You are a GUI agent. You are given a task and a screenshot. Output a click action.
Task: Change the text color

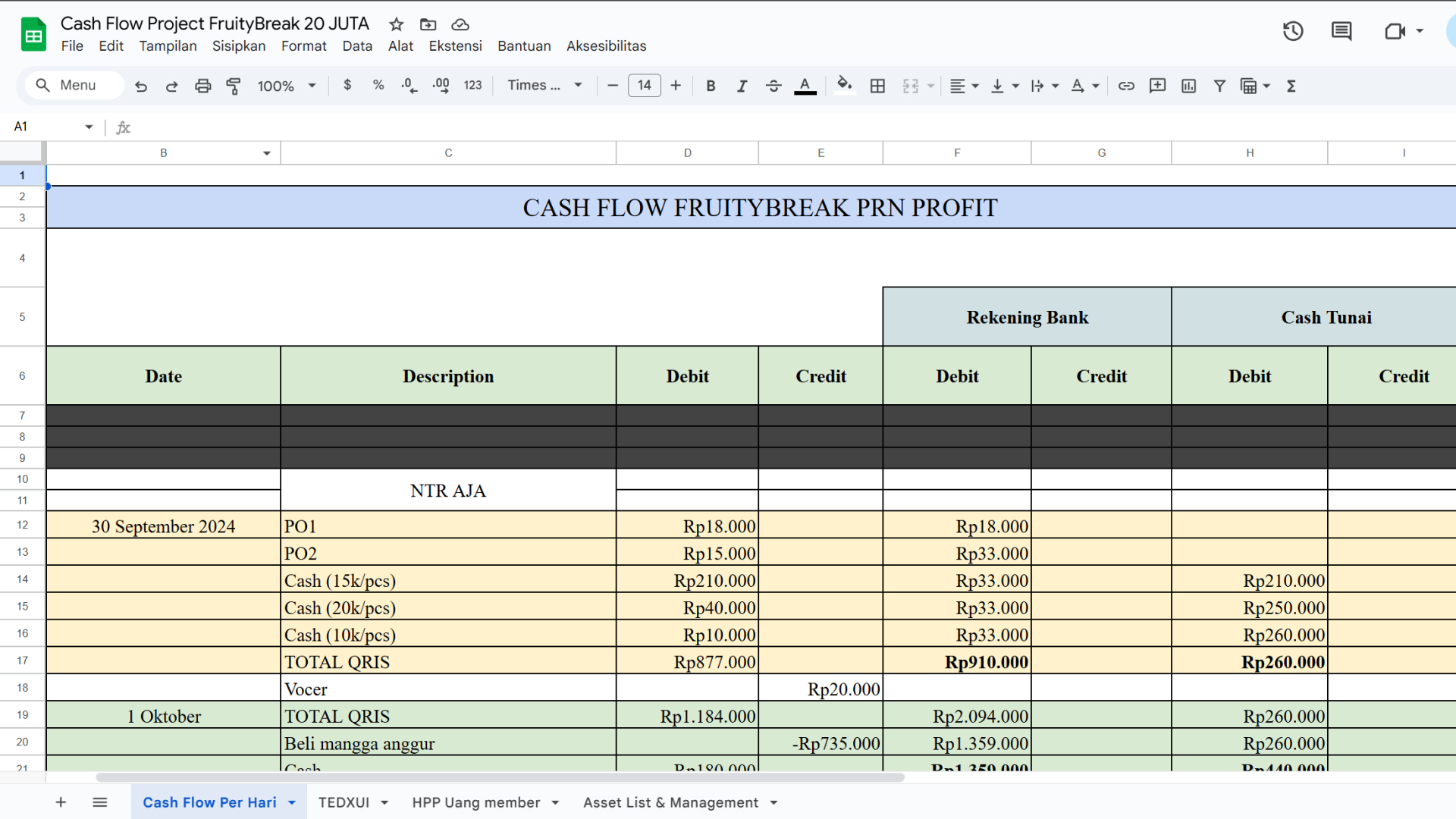(x=805, y=86)
